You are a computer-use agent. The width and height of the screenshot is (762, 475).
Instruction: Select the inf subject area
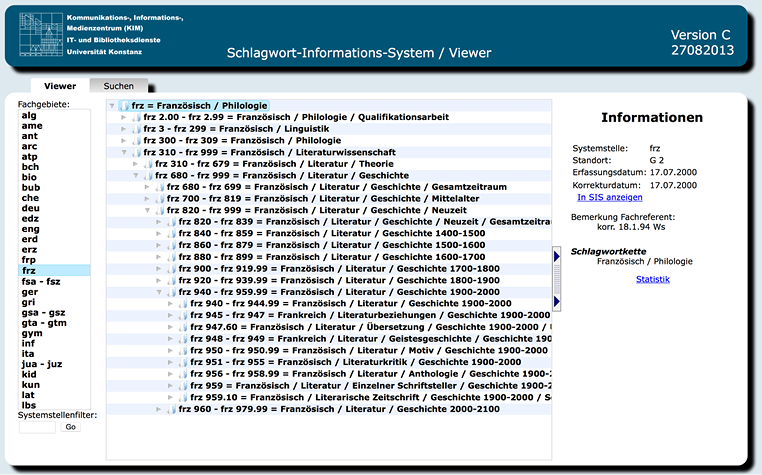coord(28,343)
